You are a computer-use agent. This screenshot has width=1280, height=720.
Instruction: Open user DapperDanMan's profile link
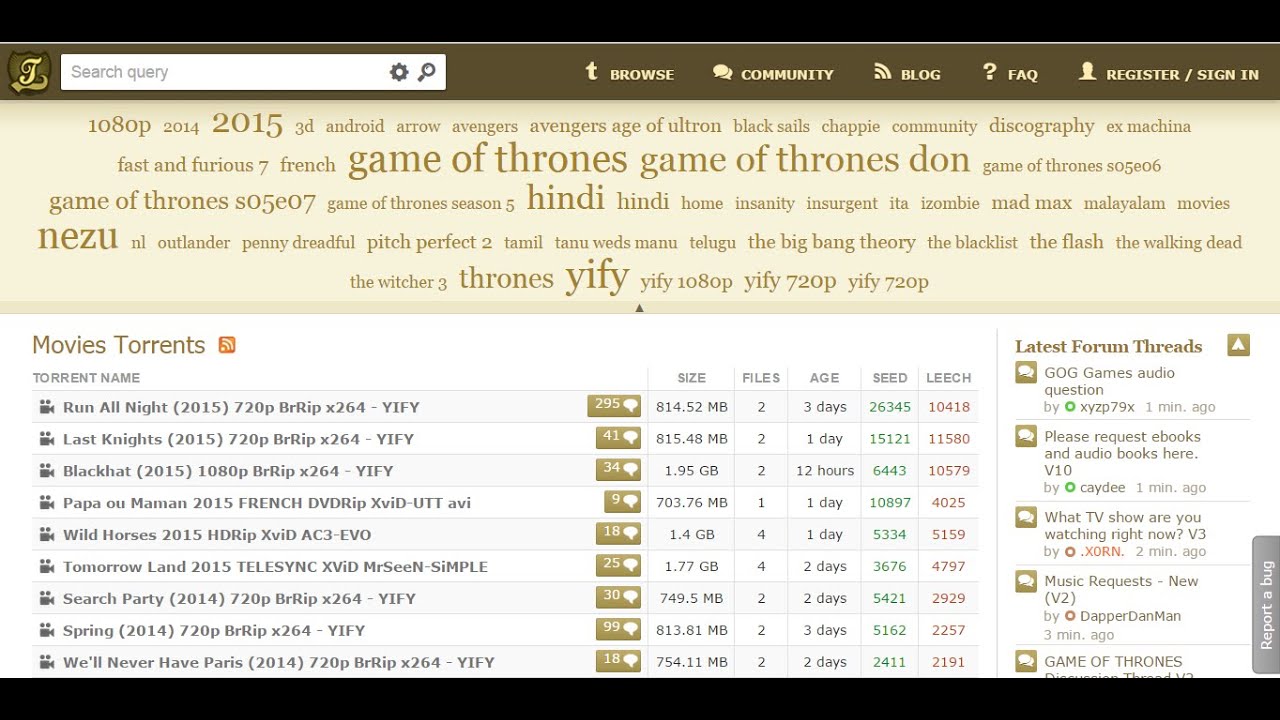click(x=1130, y=616)
